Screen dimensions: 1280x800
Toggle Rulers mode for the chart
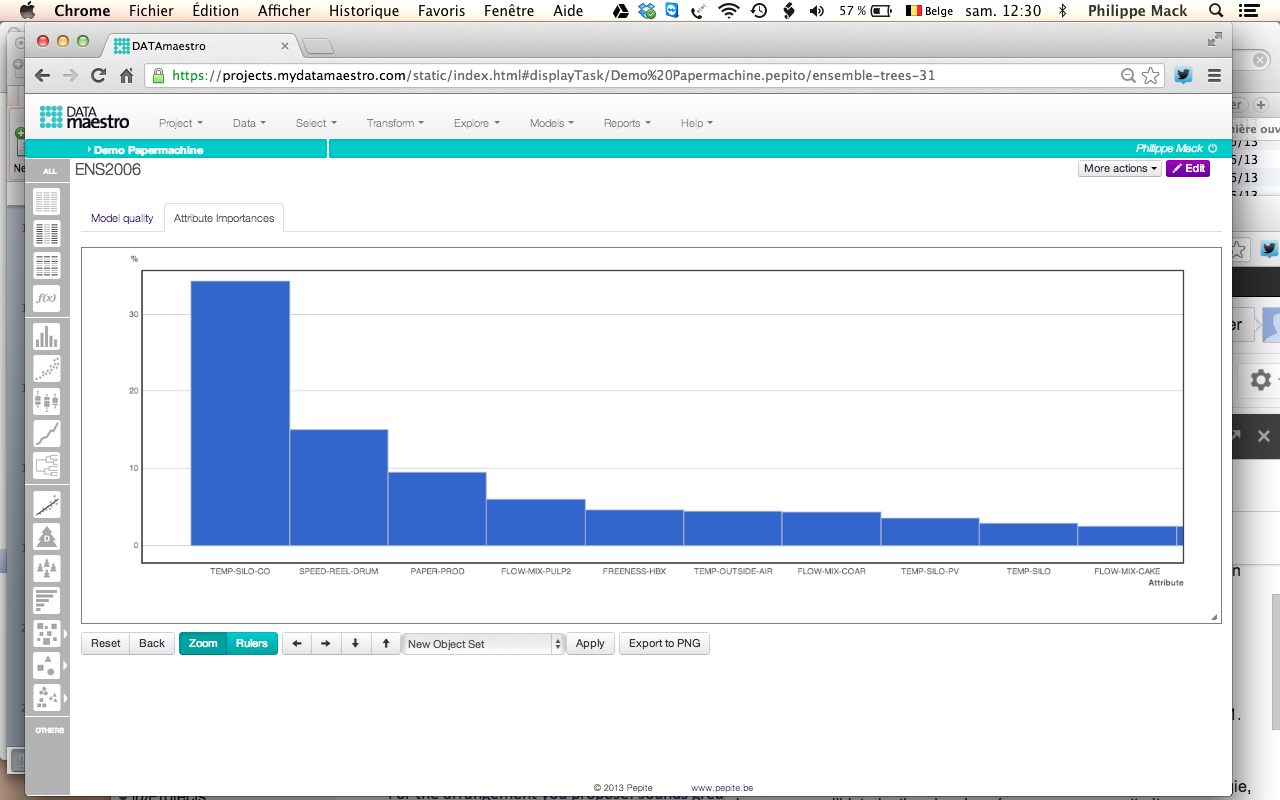coord(252,644)
